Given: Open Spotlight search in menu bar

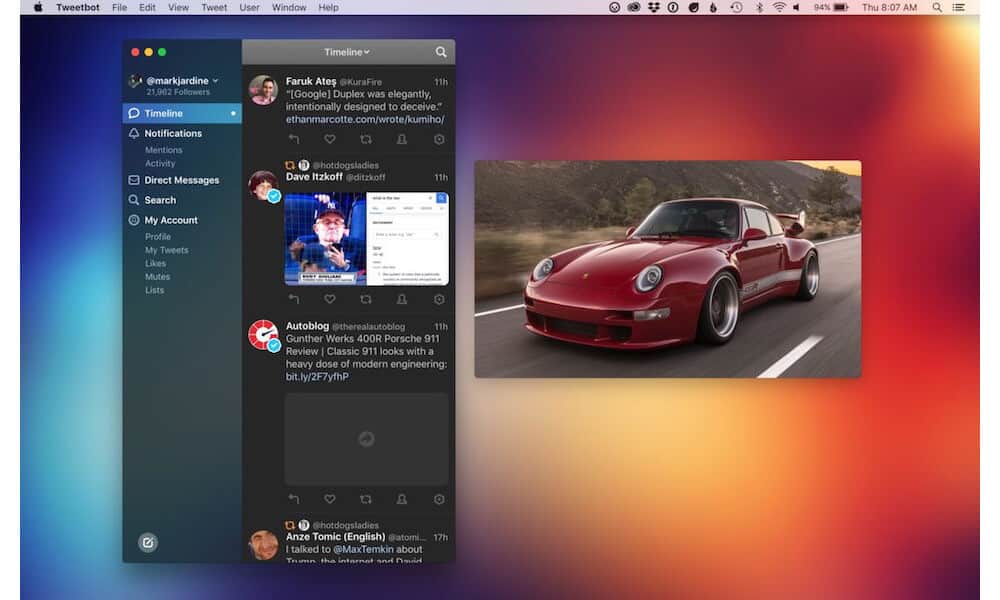Looking at the screenshot, I should click(x=937, y=8).
